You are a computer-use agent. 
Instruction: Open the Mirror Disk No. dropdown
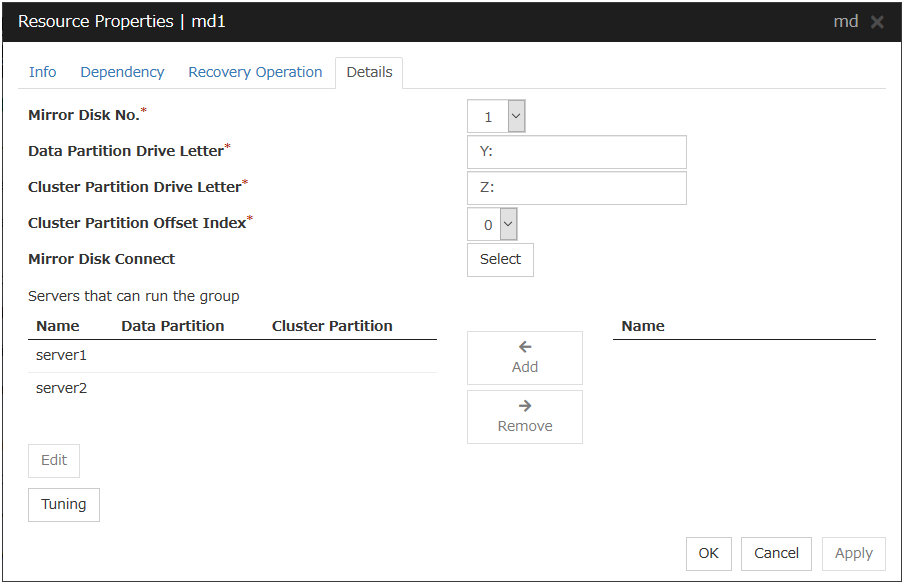(496, 116)
